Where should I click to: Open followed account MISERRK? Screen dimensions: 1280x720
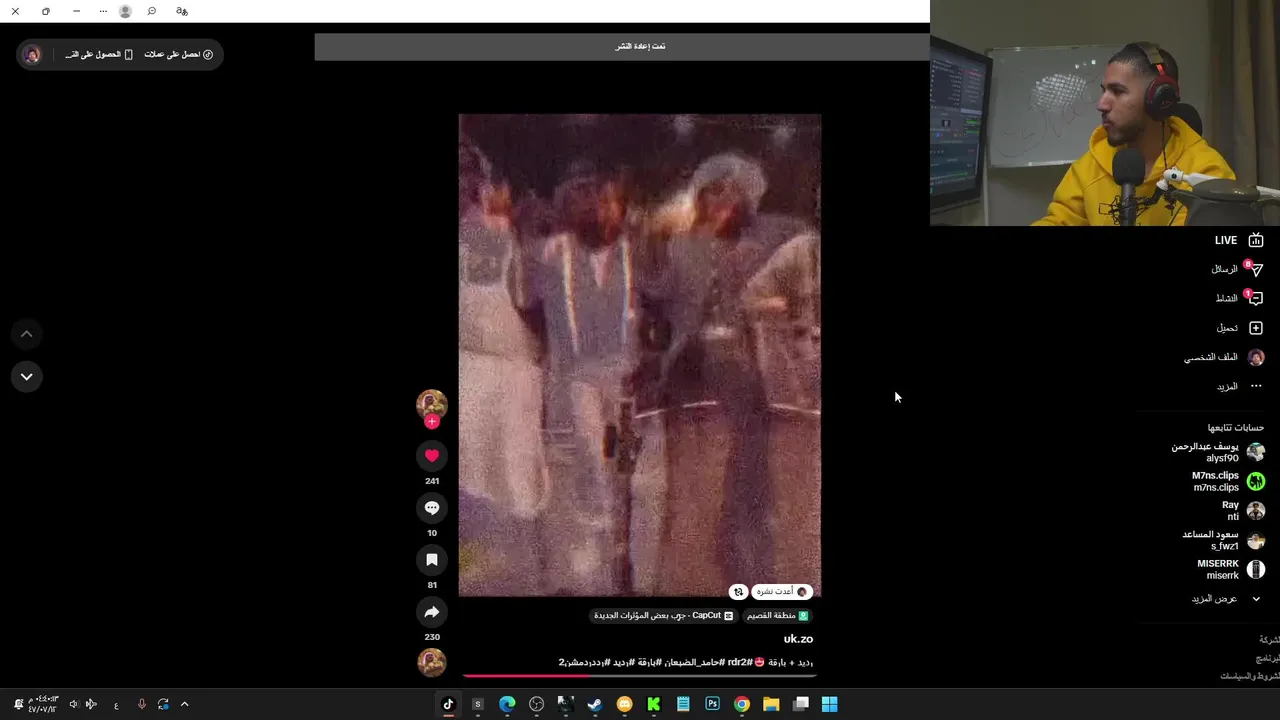(1231, 569)
